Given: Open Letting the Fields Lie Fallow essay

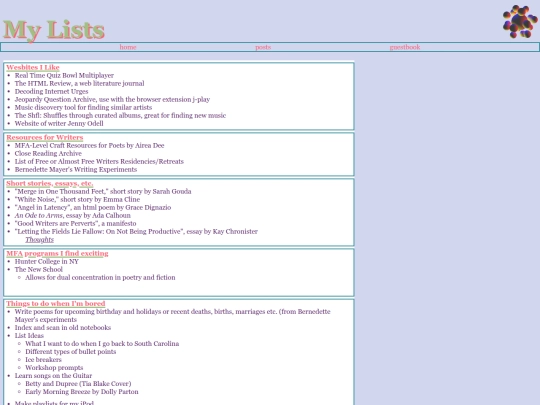Looking at the screenshot, I should 136,231.
